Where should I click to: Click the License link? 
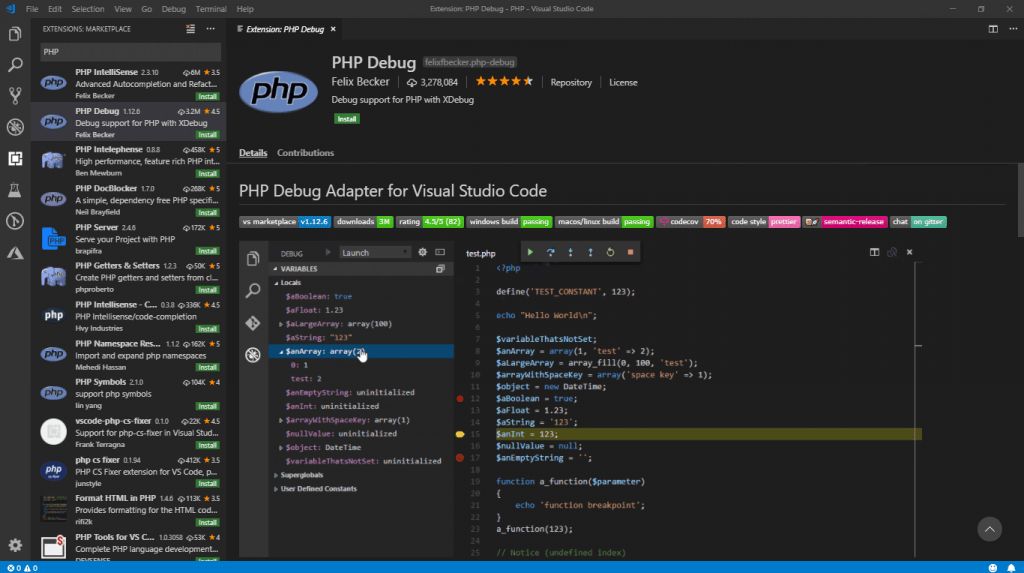click(623, 82)
